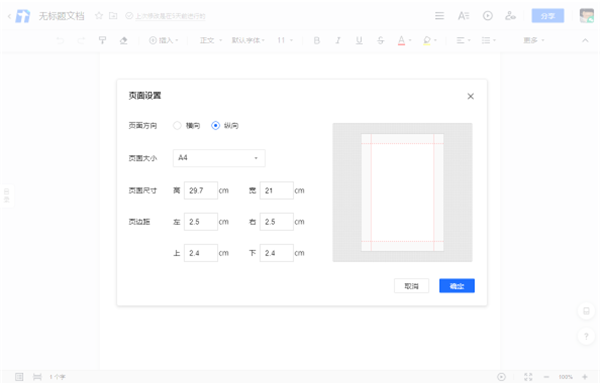The height and width of the screenshot is (388, 600).
Task: Apply the highlight color marker
Action: pos(427,40)
